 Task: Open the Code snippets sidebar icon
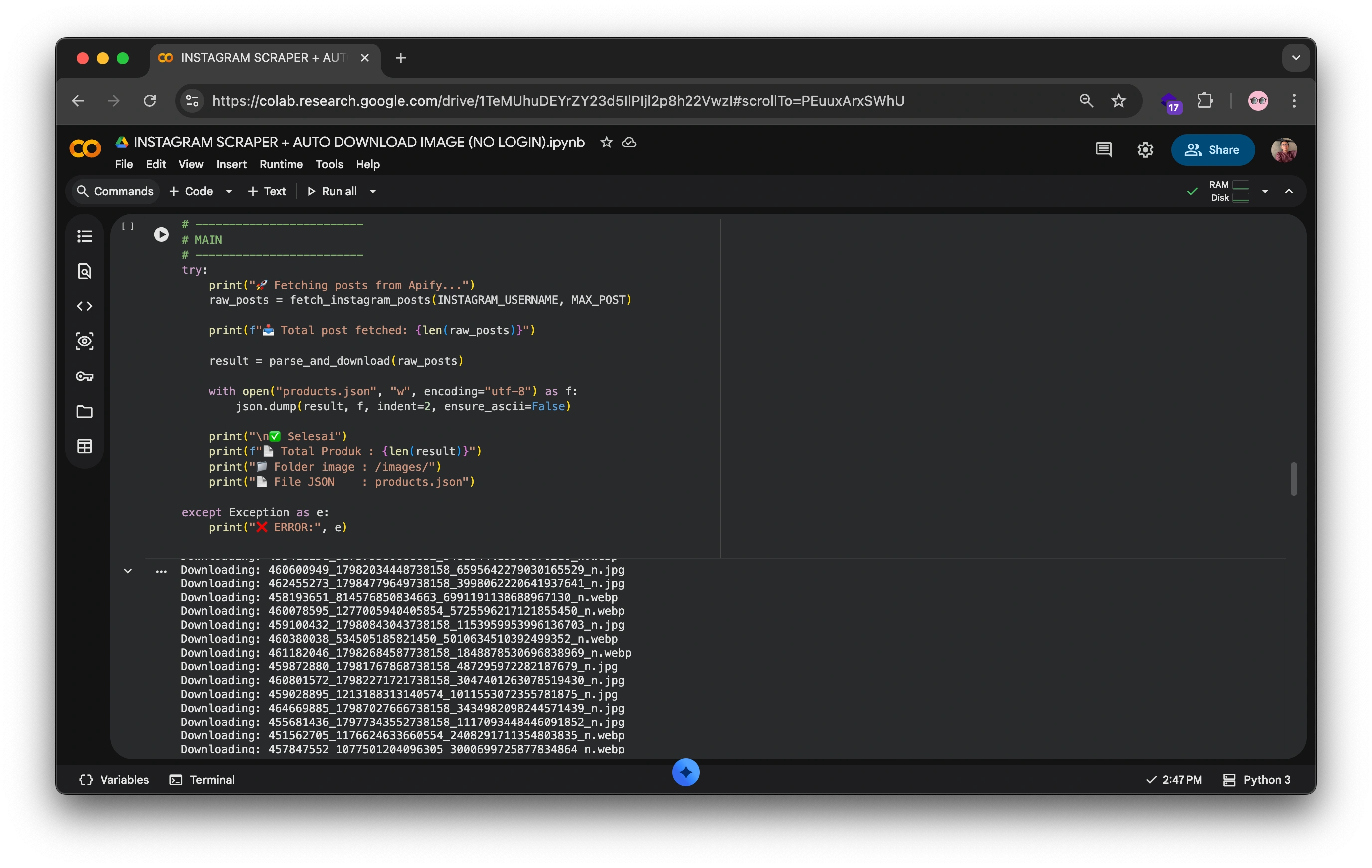click(x=84, y=306)
